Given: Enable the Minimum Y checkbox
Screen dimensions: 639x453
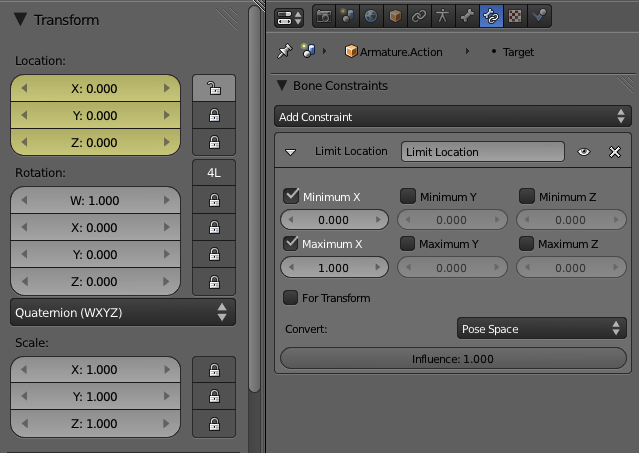Looking at the screenshot, I should pyautogui.click(x=408, y=196).
